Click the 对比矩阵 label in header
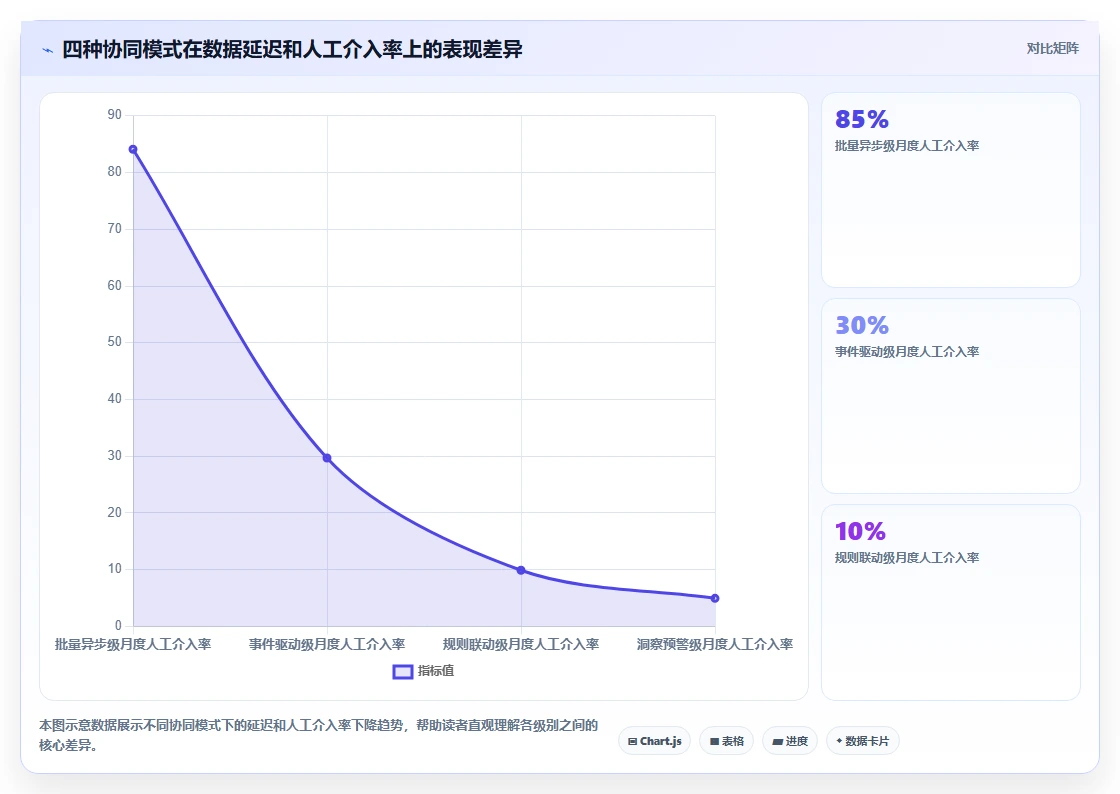Viewport: 1120px width, 794px height. point(1052,49)
